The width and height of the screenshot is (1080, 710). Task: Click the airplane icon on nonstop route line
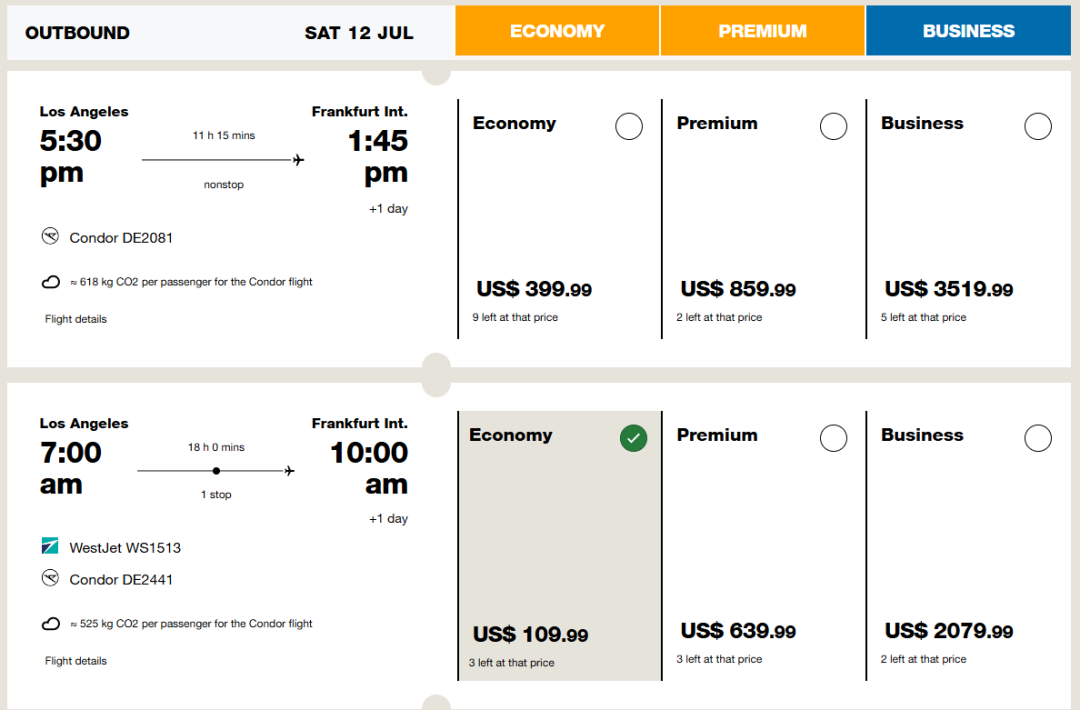tap(298, 160)
